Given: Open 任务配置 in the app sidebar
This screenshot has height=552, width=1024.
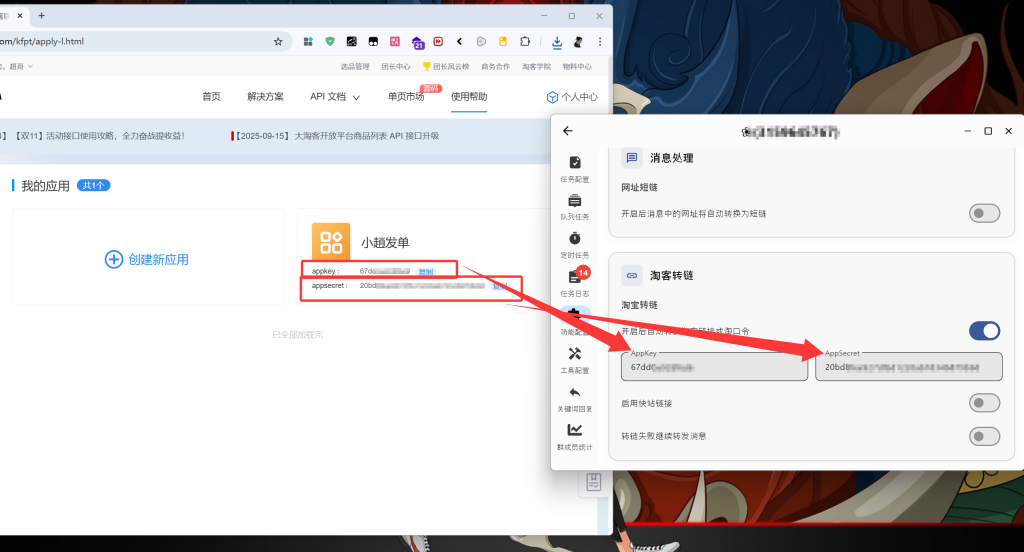Looking at the screenshot, I should (x=575, y=169).
